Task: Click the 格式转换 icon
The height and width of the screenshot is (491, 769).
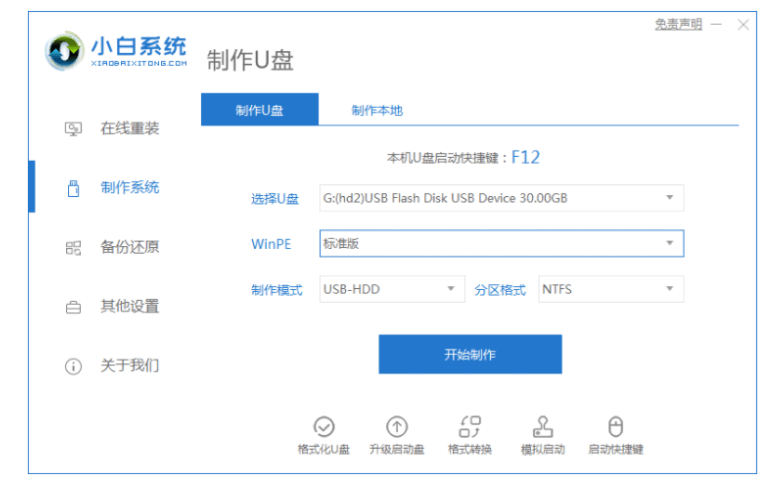Action: pos(470,426)
